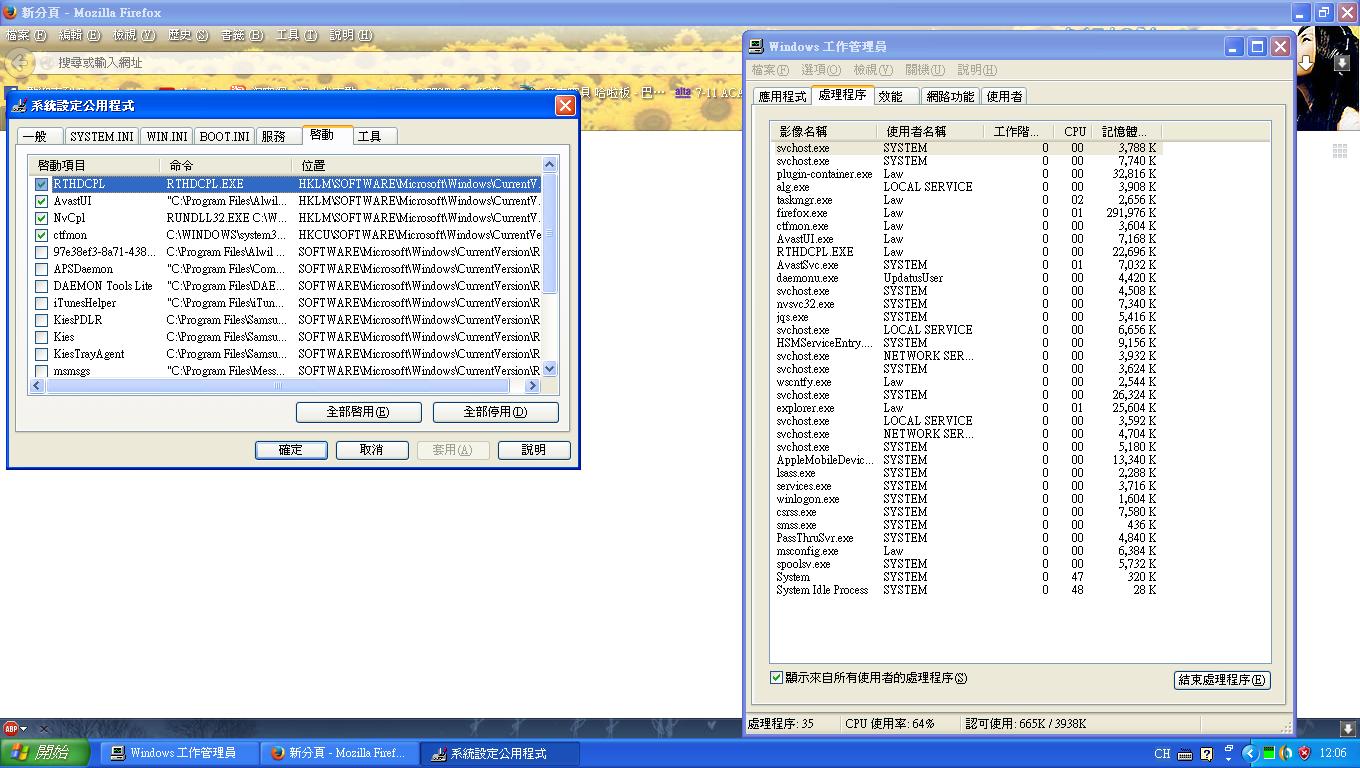Switch to 系統設定公用程式 taskbar button

point(499,753)
